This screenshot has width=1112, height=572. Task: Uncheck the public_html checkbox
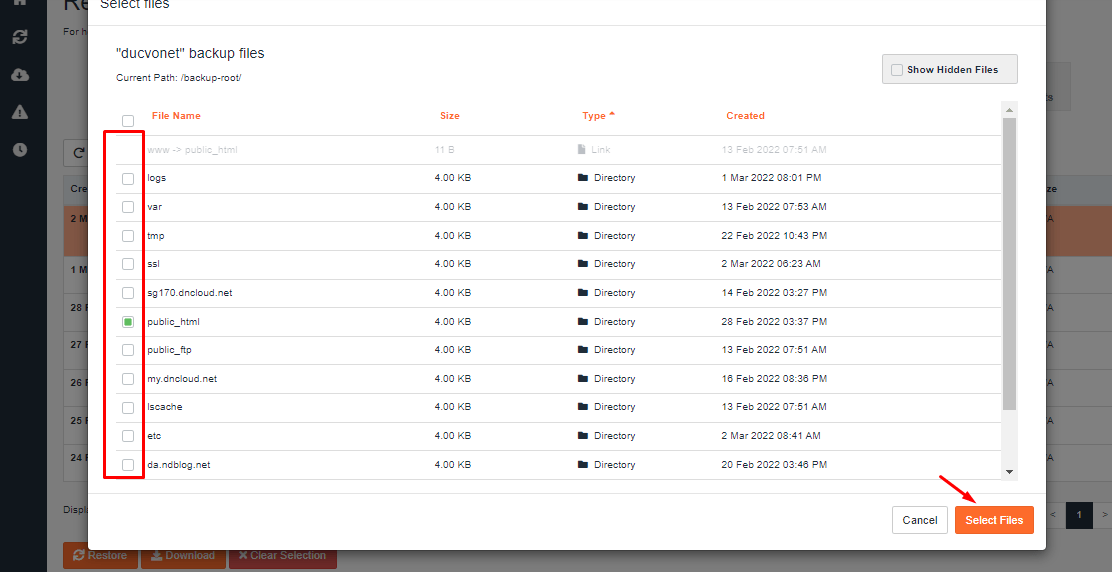coord(128,322)
